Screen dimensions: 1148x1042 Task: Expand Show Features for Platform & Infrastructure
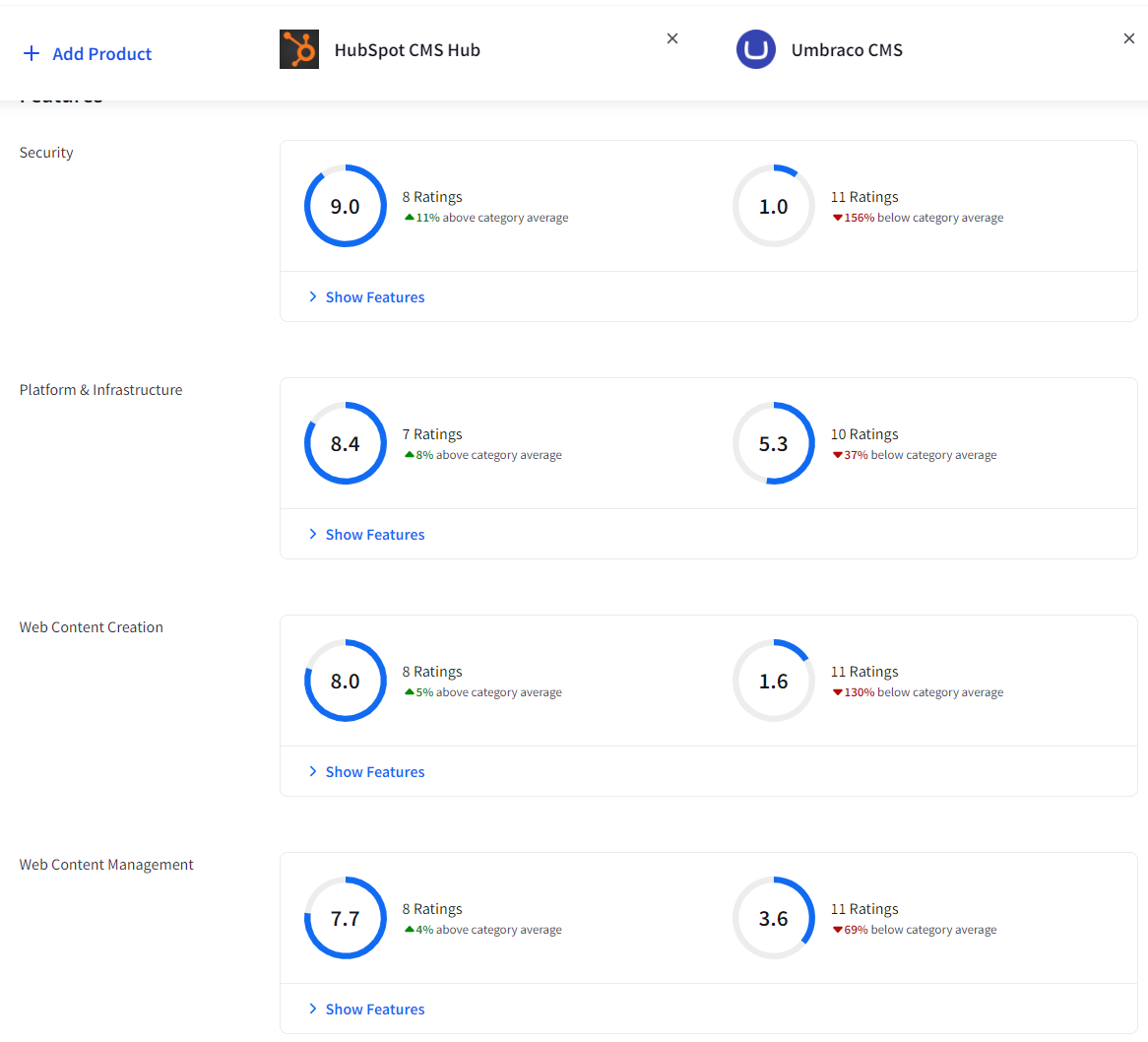pyautogui.click(x=374, y=534)
